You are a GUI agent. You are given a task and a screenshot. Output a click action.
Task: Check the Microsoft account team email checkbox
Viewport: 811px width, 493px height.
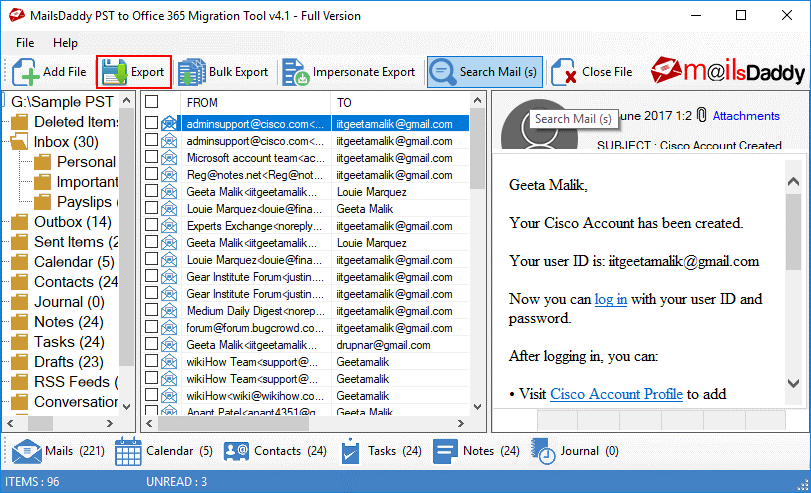[x=152, y=158]
